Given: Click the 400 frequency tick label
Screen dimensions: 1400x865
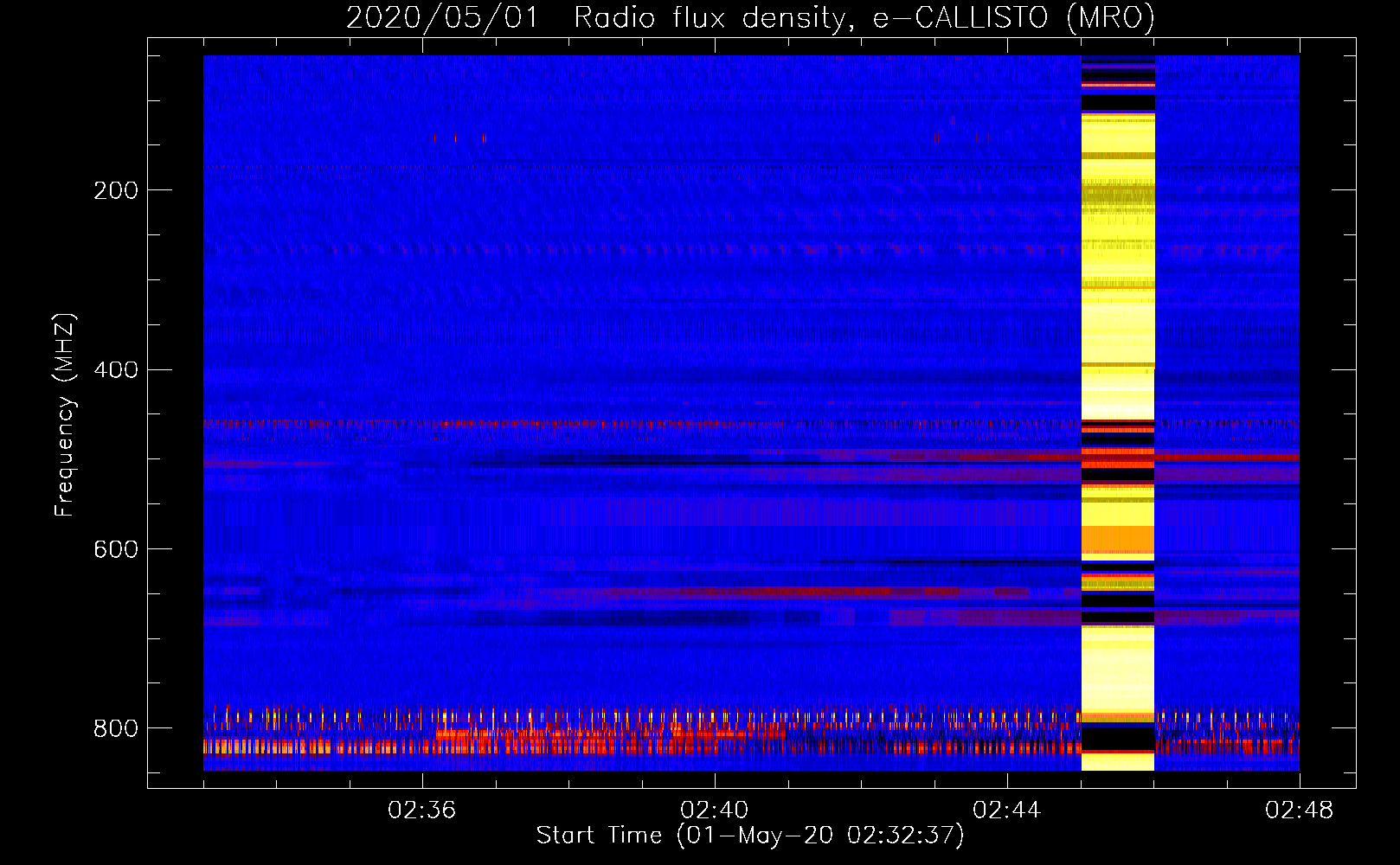Looking at the screenshot, I should coord(116,369).
